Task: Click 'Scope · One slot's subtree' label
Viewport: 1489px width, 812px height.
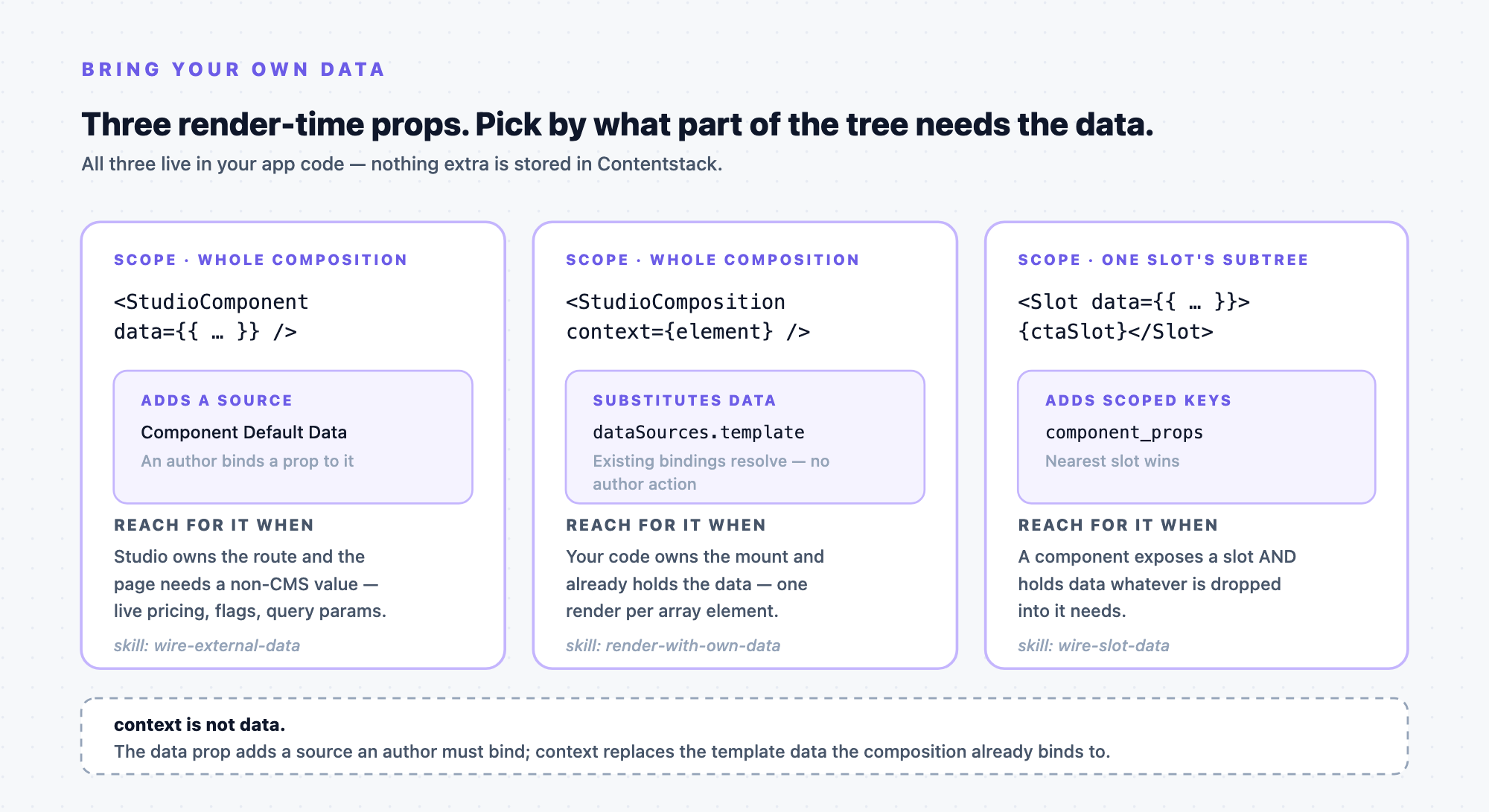Action: [1163, 260]
